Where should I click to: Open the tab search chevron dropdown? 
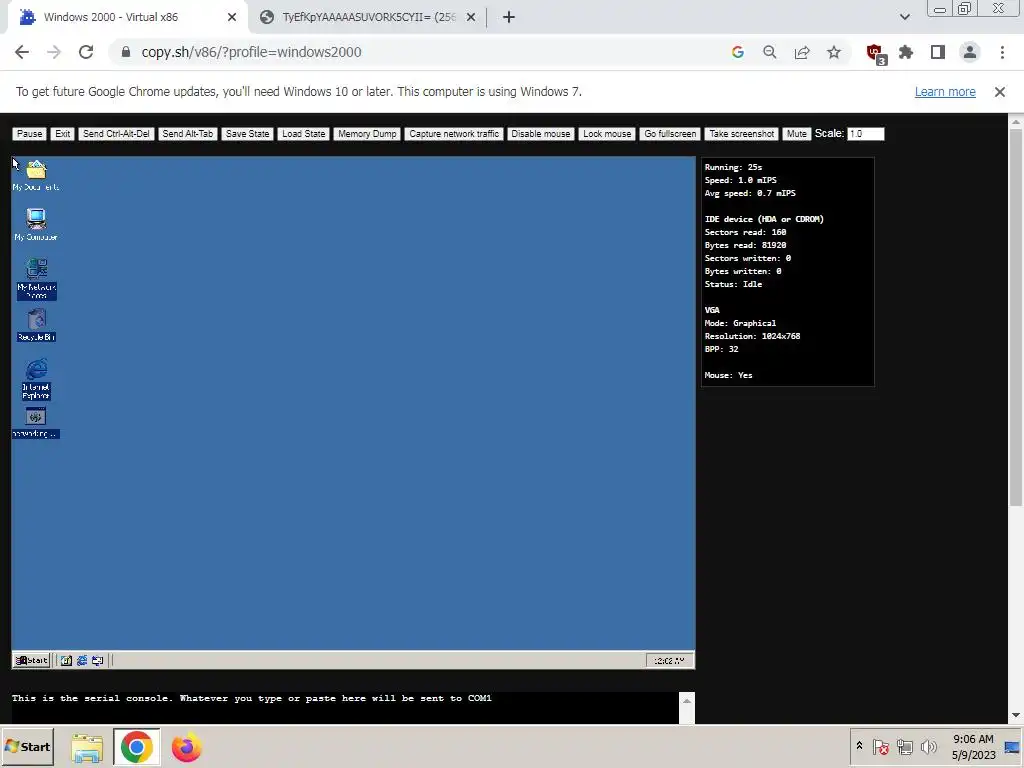(904, 17)
